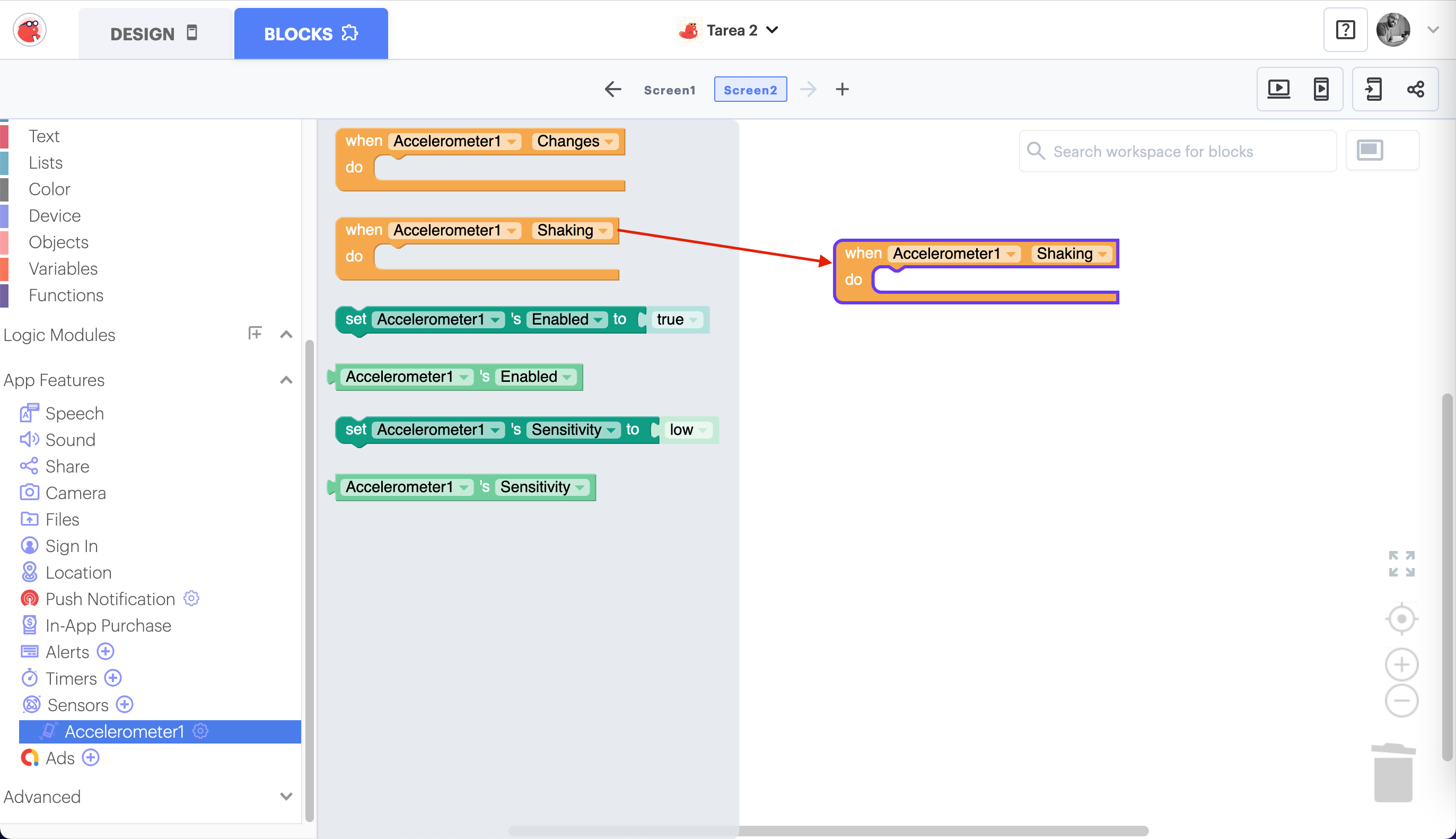This screenshot has height=839, width=1456.
Task: Click the share project icon
Action: [1415, 89]
